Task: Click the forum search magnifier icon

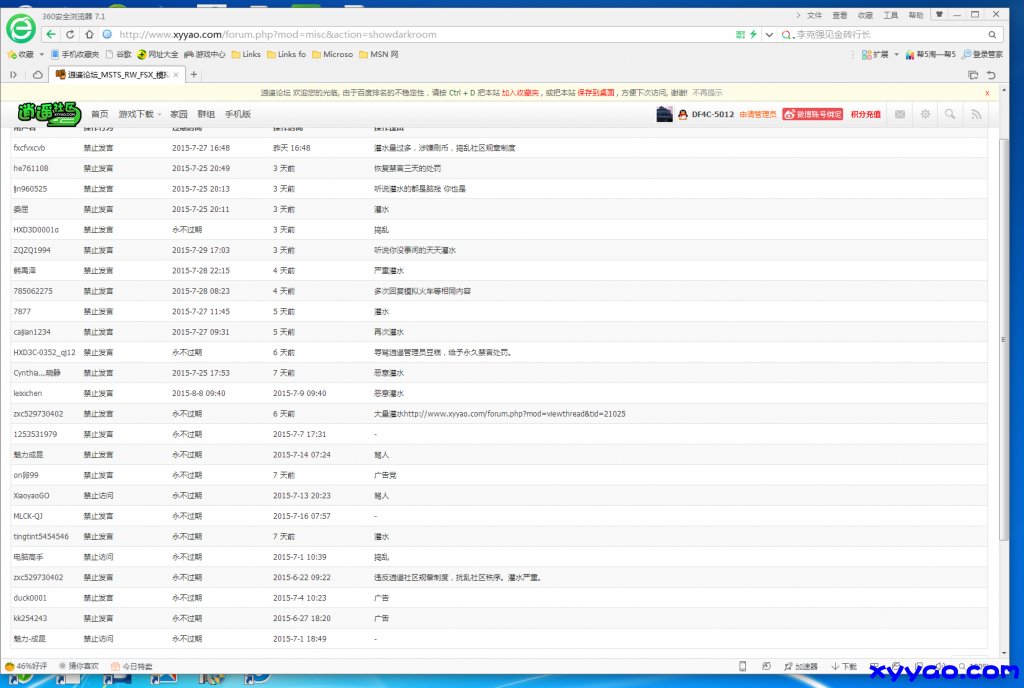Action: pyautogui.click(x=951, y=114)
